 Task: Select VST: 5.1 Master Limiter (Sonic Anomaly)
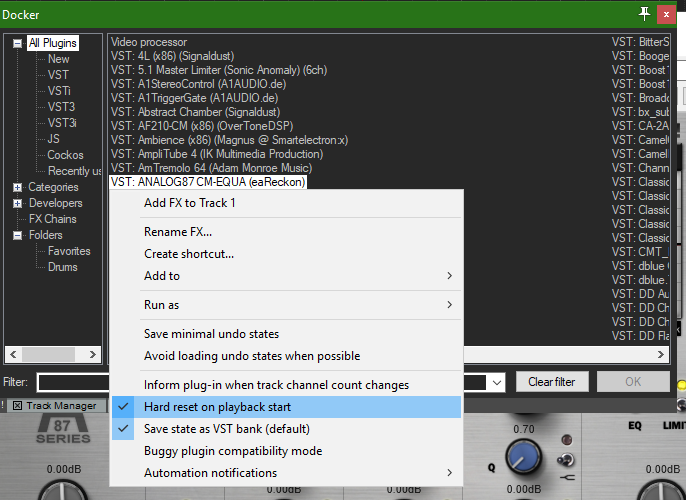point(219,70)
